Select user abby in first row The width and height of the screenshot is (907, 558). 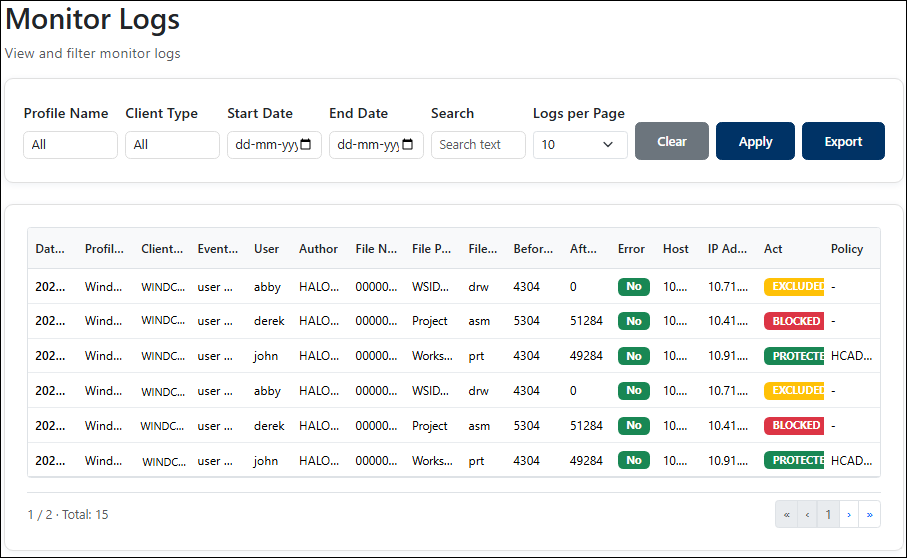[267, 287]
